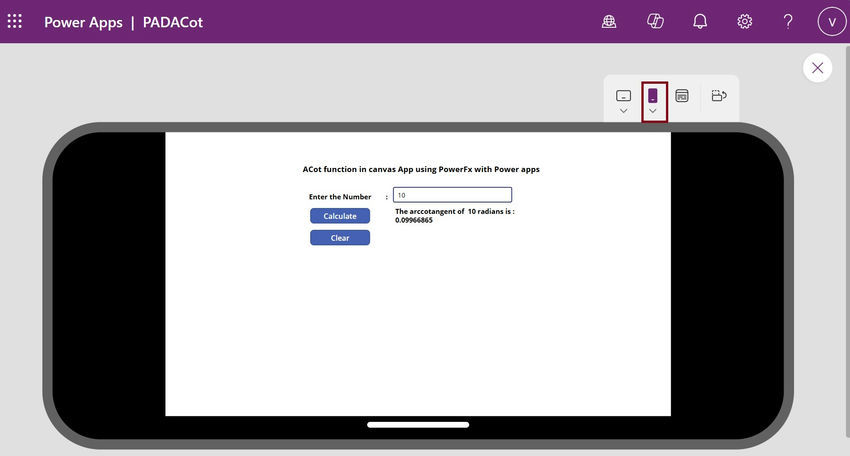
Task: Click the Clear button
Action: click(340, 237)
